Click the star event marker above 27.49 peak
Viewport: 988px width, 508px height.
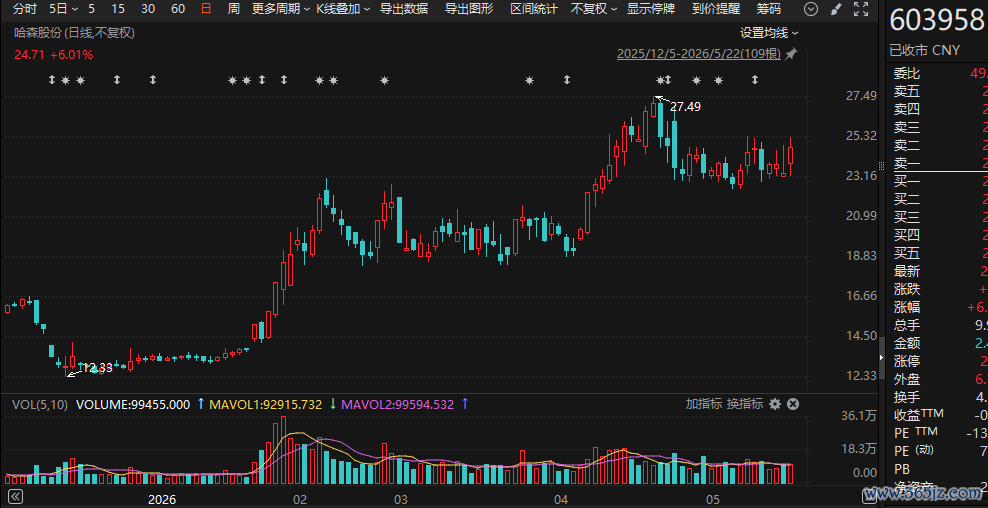[x=660, y=80]
